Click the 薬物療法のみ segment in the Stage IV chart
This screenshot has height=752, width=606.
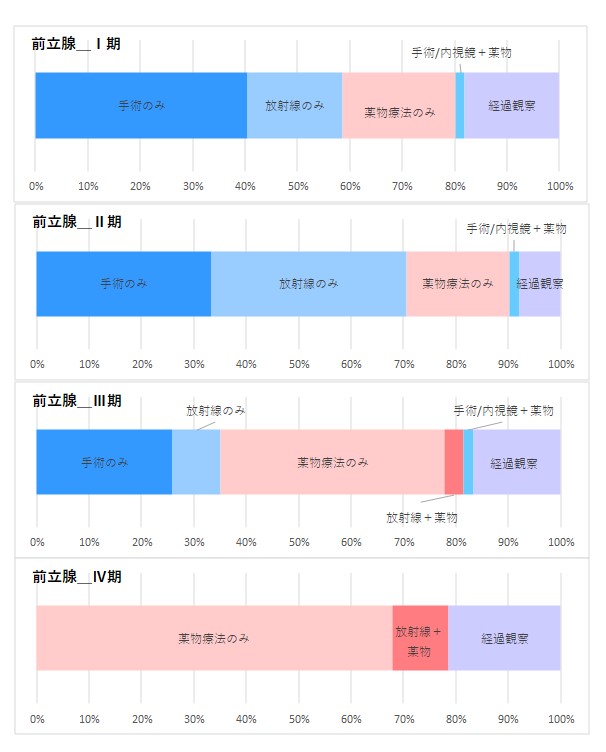tap(214, 638)
